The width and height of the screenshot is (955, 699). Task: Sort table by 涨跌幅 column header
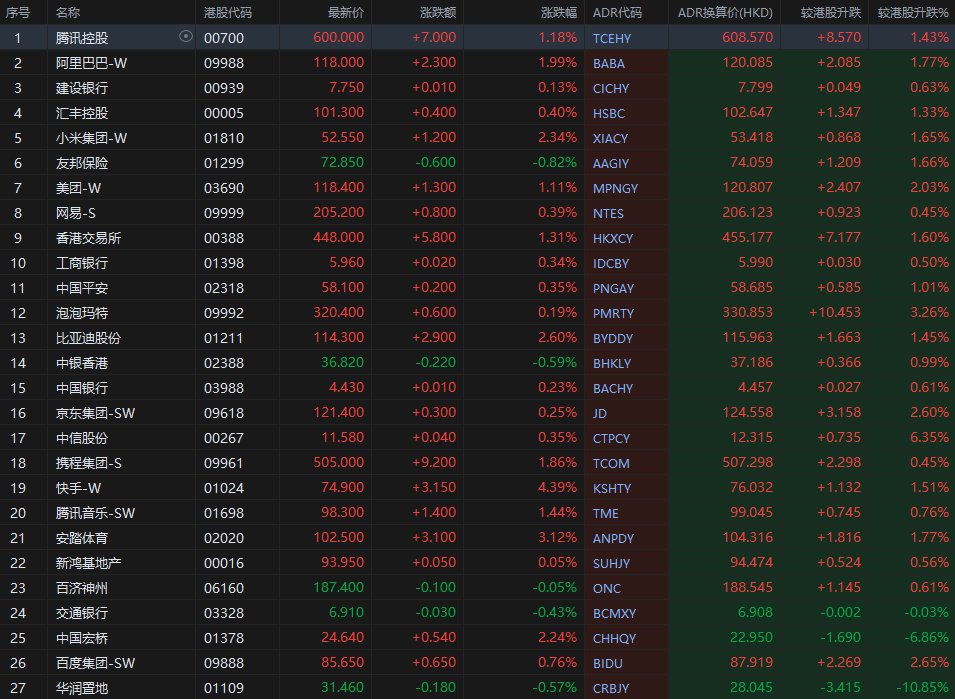(558, 12)
